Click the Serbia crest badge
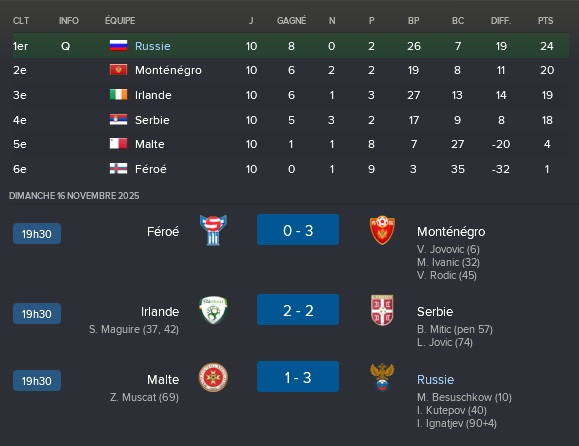This screenshot has height=446, width=579. 382,310
